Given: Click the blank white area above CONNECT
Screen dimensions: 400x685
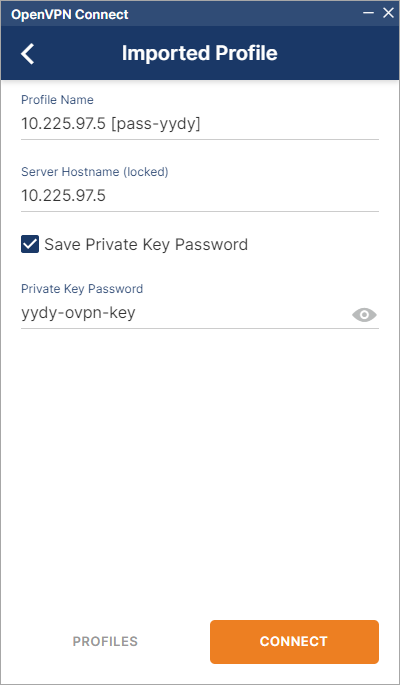Looking at the screenshot, I should coord(200,472).
